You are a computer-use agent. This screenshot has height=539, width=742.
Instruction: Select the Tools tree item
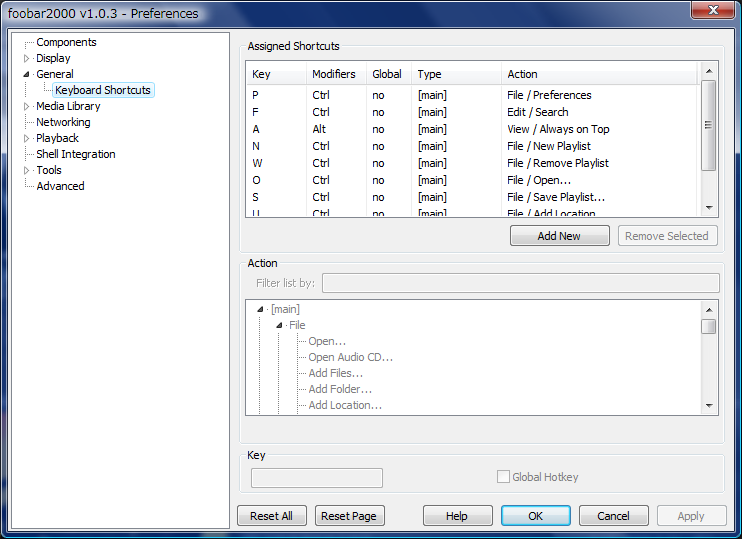49,170
